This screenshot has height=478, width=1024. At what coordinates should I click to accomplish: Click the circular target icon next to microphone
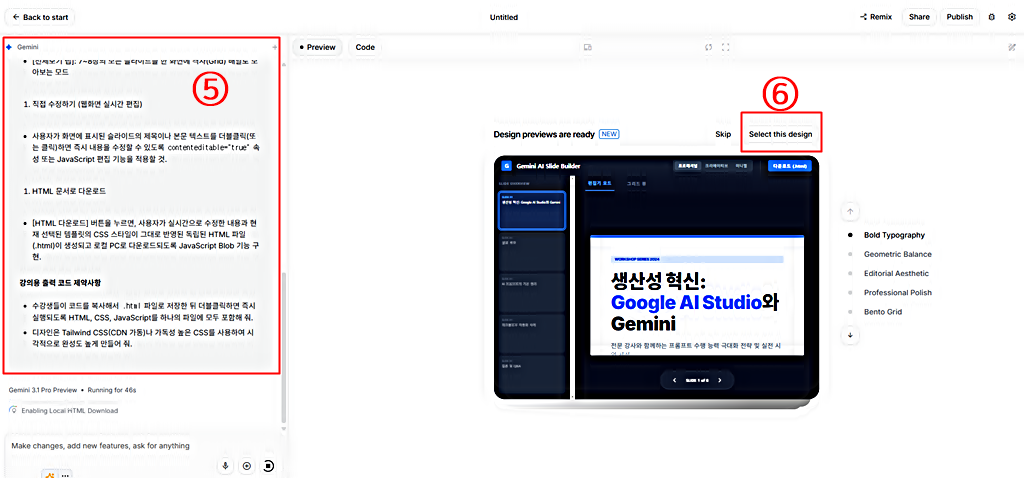247,466
